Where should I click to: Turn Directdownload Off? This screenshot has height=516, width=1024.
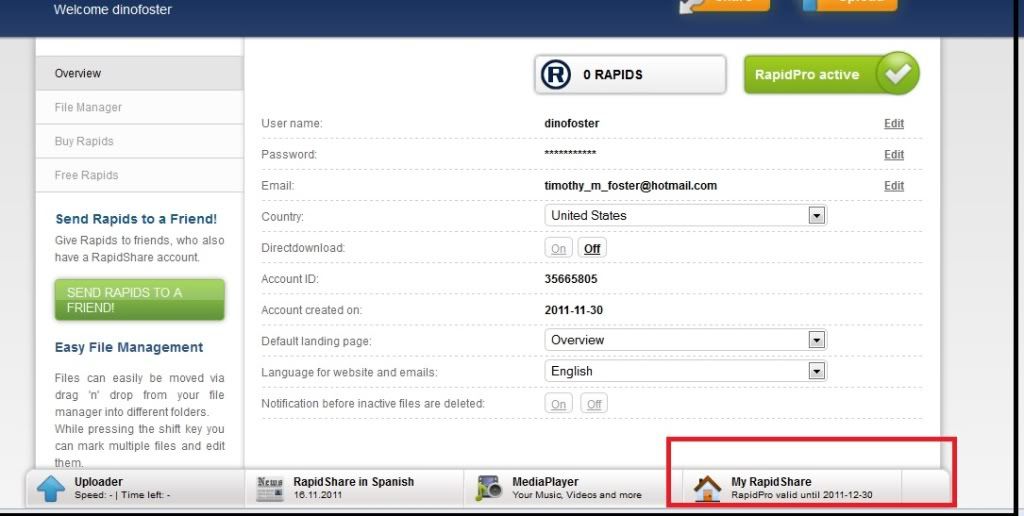[592, 248]
